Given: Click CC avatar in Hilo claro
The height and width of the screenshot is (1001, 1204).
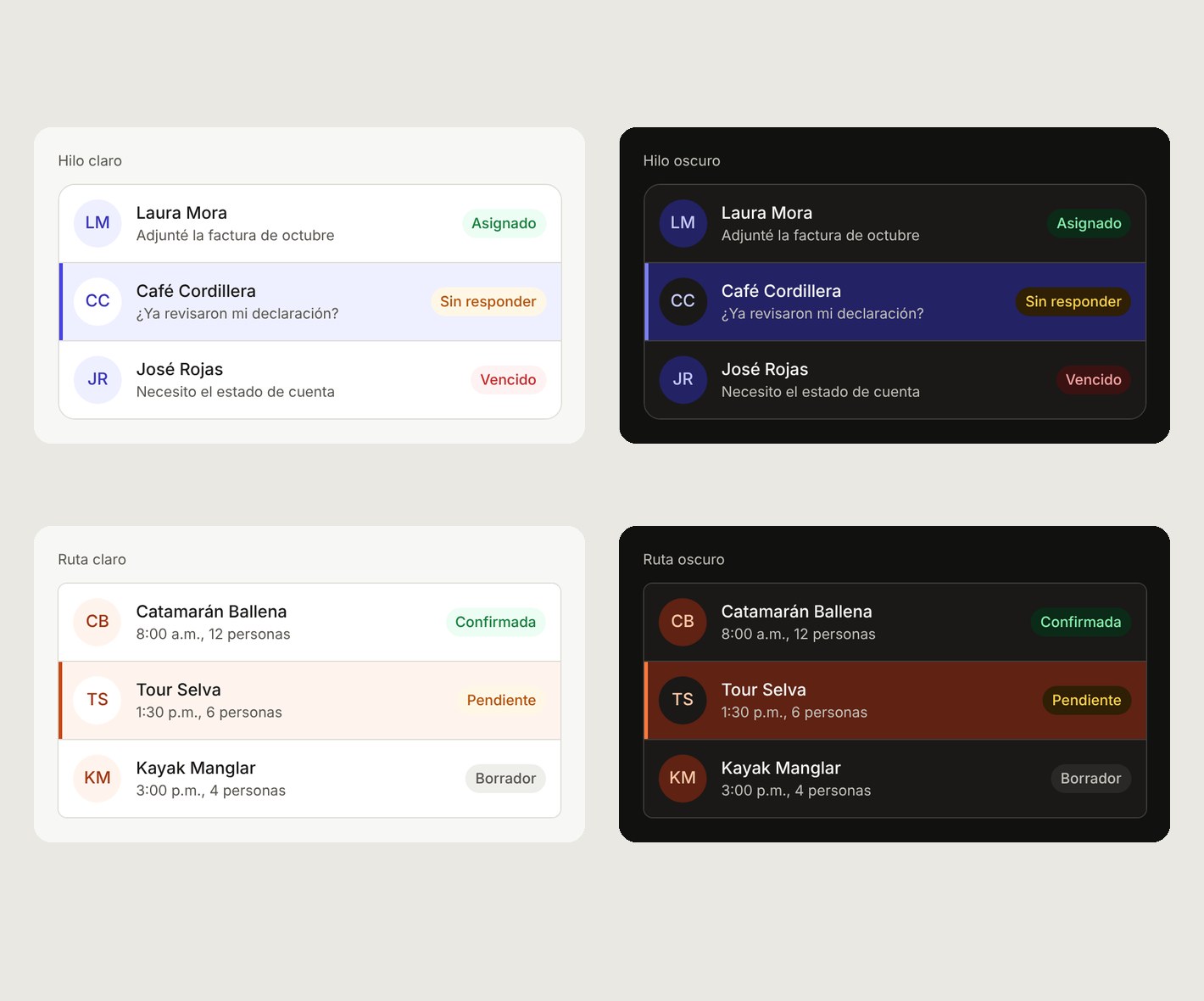Looking at the screenshot, I should 98,301.
